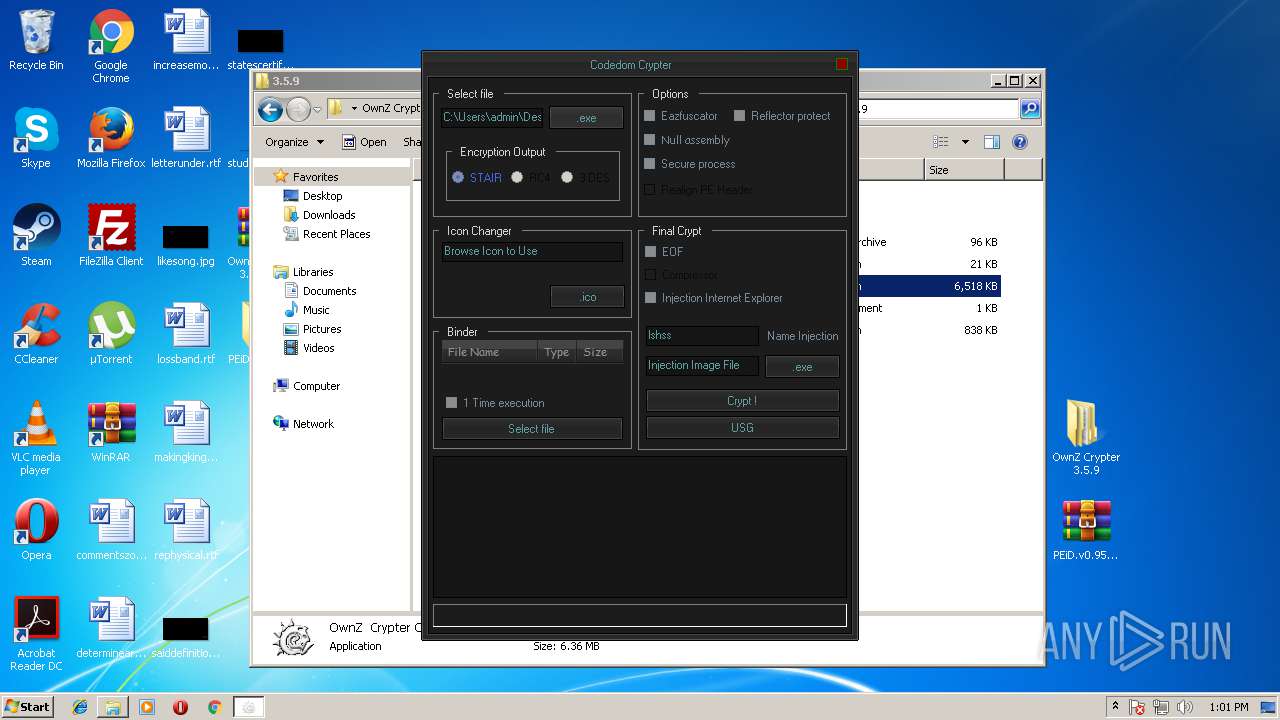Click the .ico browse button

(x=587, y=297)
